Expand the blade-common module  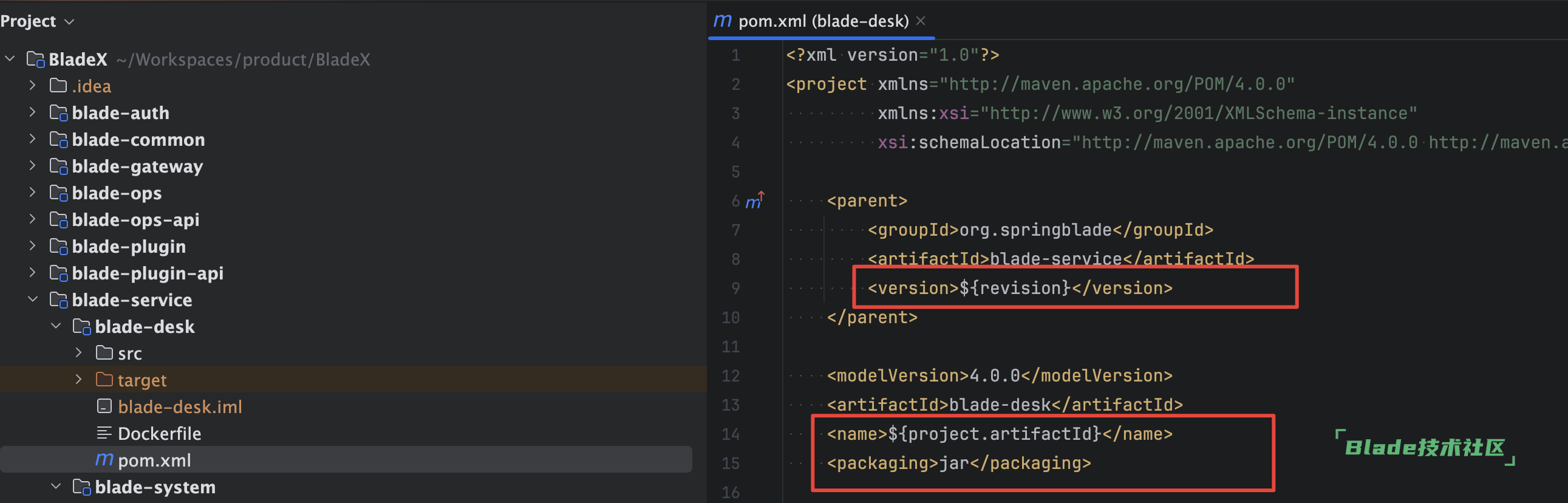pyautogui.click(x=32, y=140)
